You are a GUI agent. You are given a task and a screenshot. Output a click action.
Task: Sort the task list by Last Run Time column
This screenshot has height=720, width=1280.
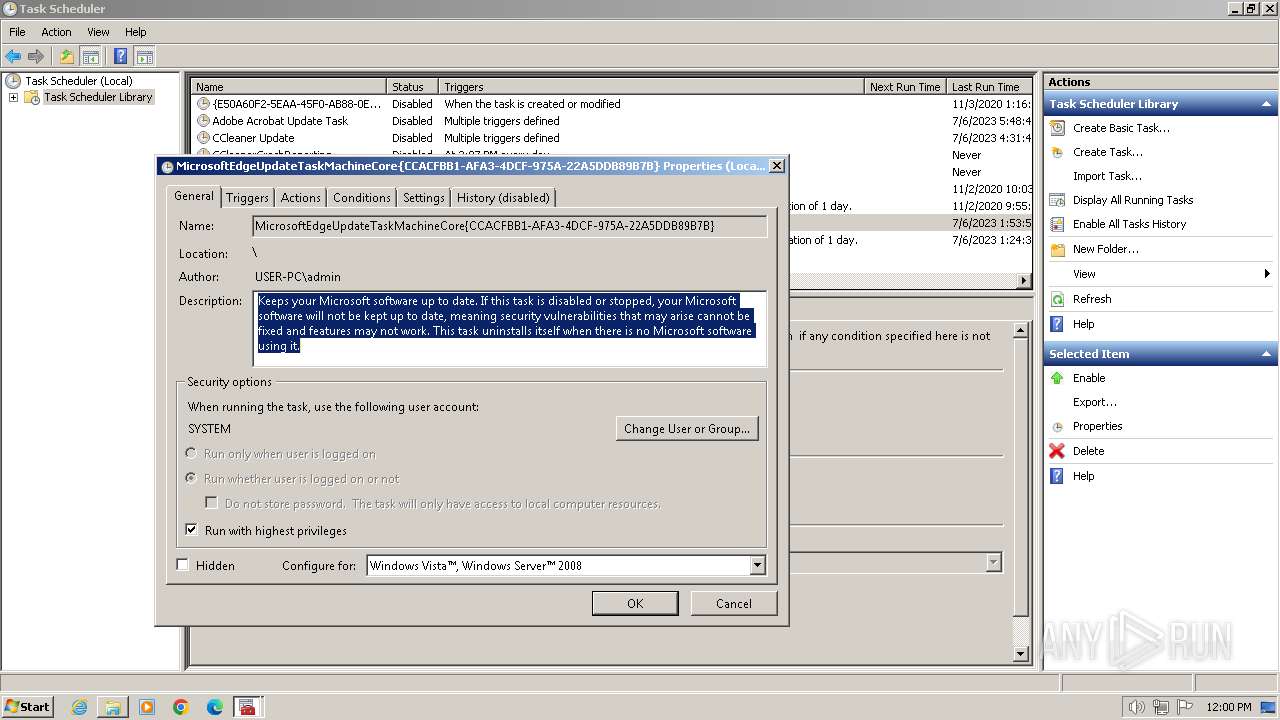[989, 87]
